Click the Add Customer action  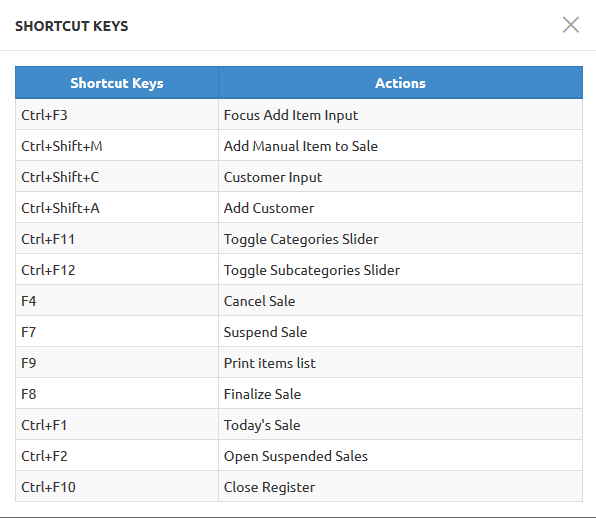269,208
